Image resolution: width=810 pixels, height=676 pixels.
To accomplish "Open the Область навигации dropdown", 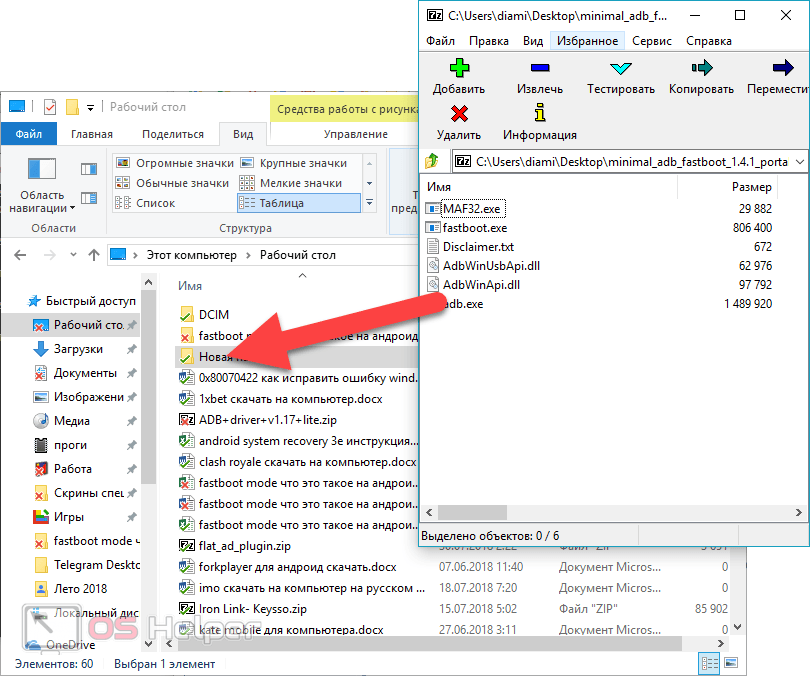I will (x=42, y=186).
